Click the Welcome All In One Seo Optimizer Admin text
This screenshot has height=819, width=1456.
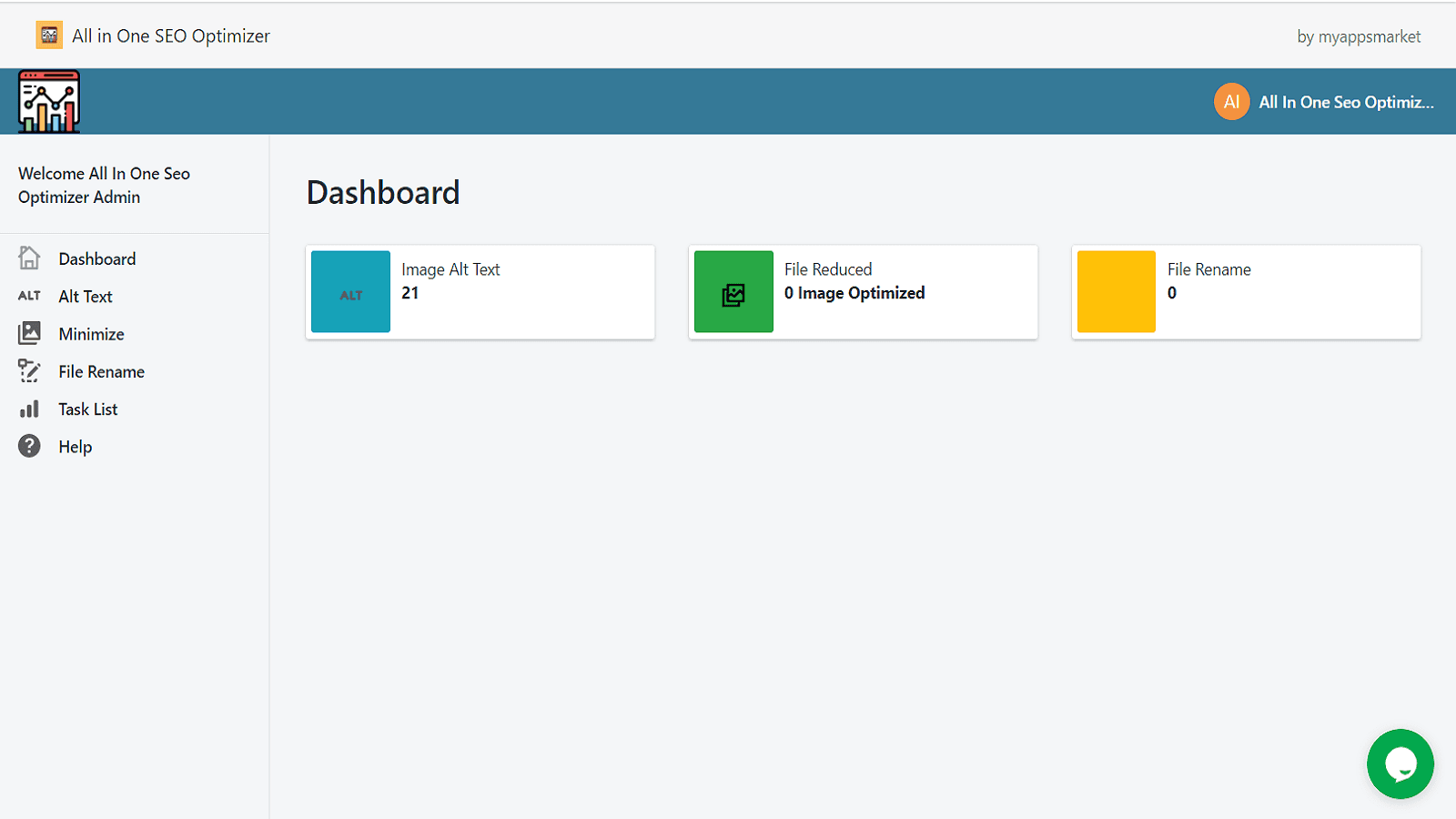(x=104, y=185)
